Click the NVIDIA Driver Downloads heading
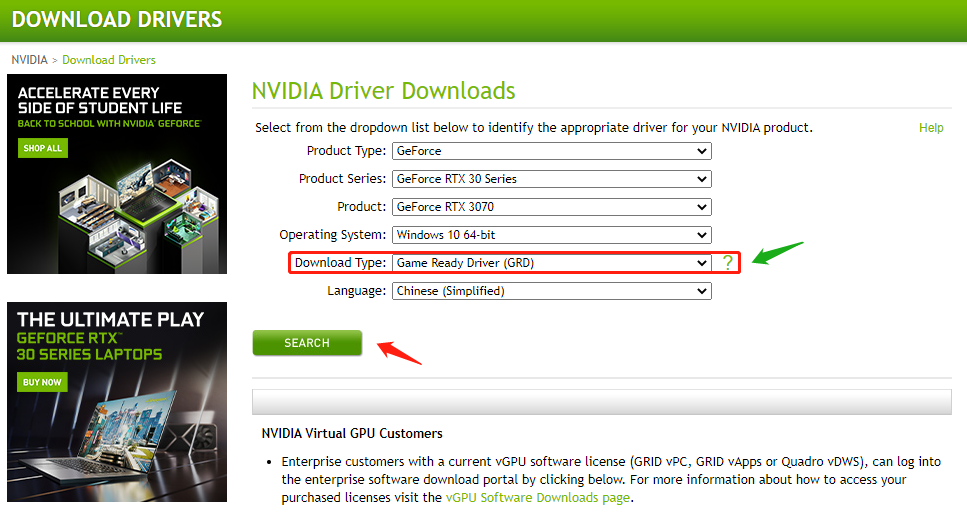This screenshot has height=516, width=967. tap(384, 91)
